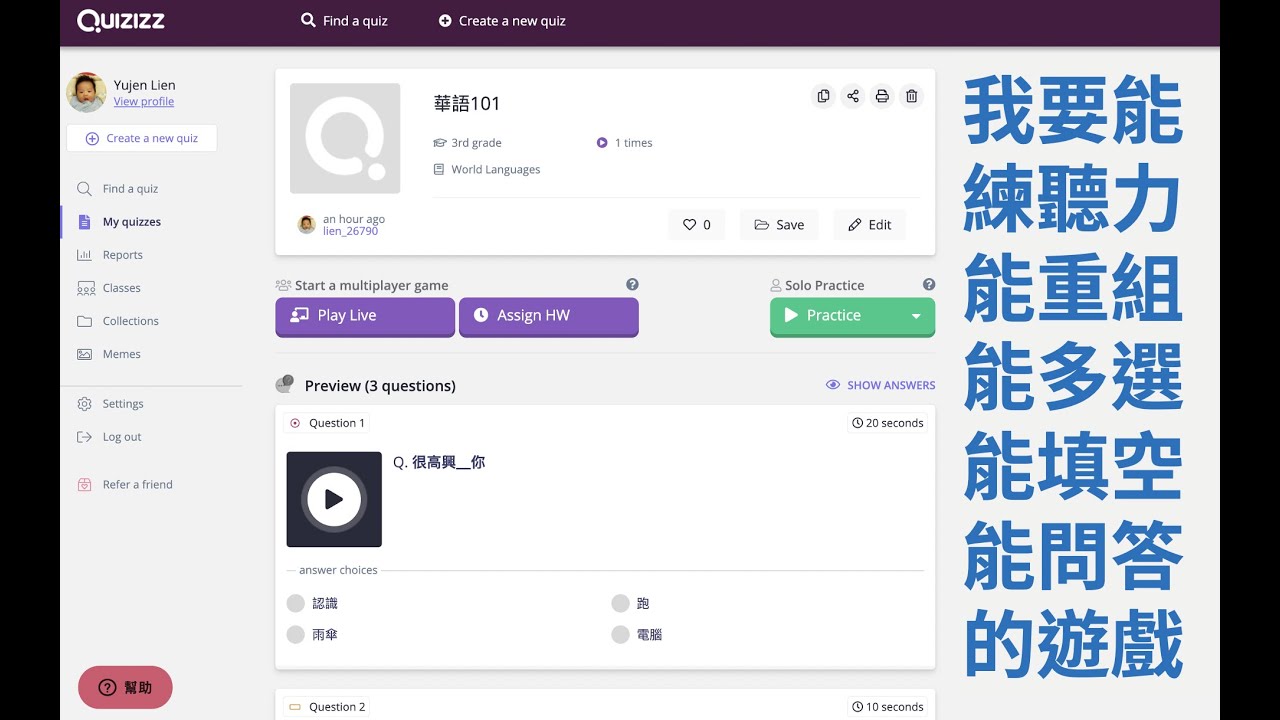The image size is (1280, 720).
Task: Click the quiz cover image placeholder
Action: click(x=345, y=138)
